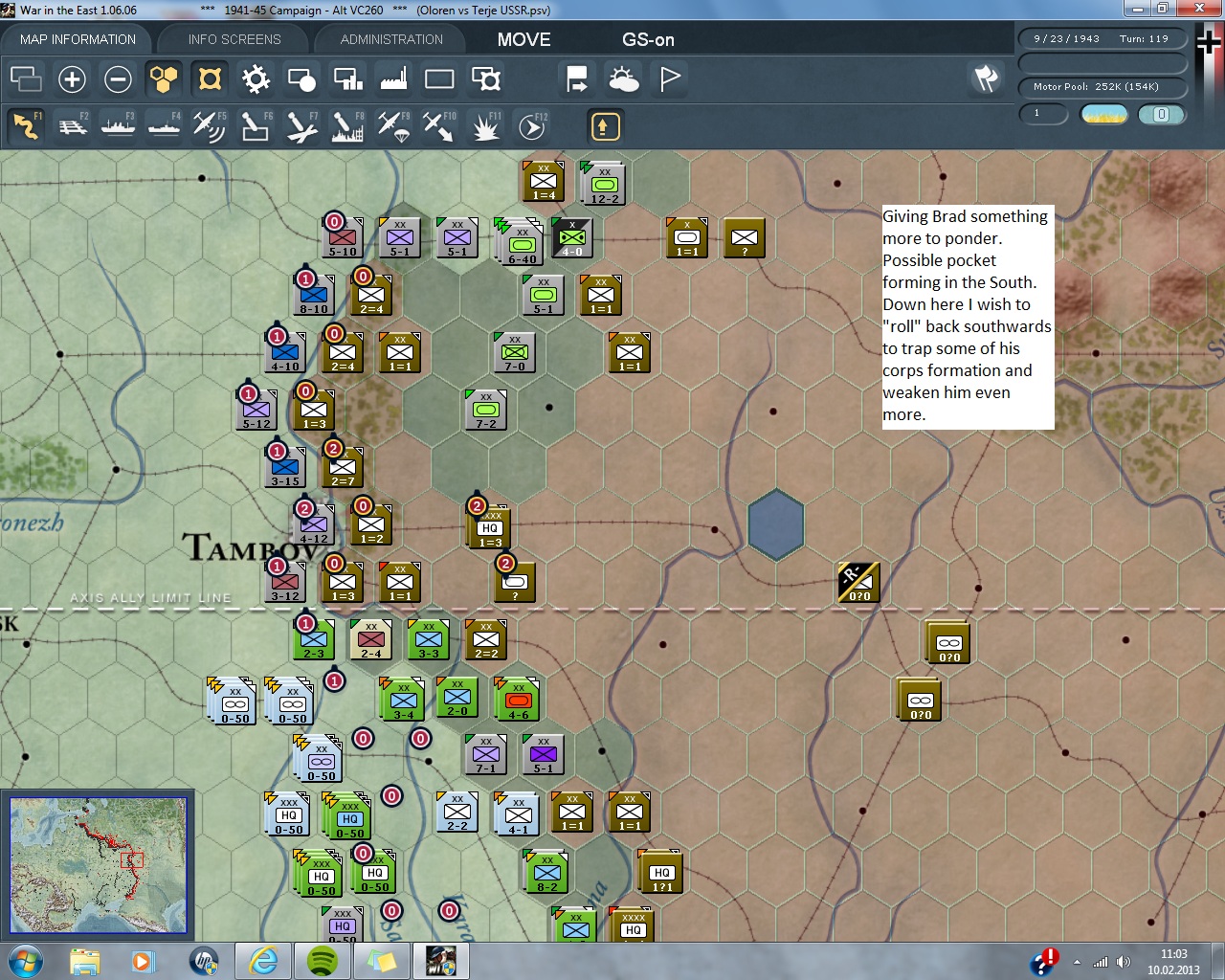Click the Motor Pool 252K readout

[1102, 87]
